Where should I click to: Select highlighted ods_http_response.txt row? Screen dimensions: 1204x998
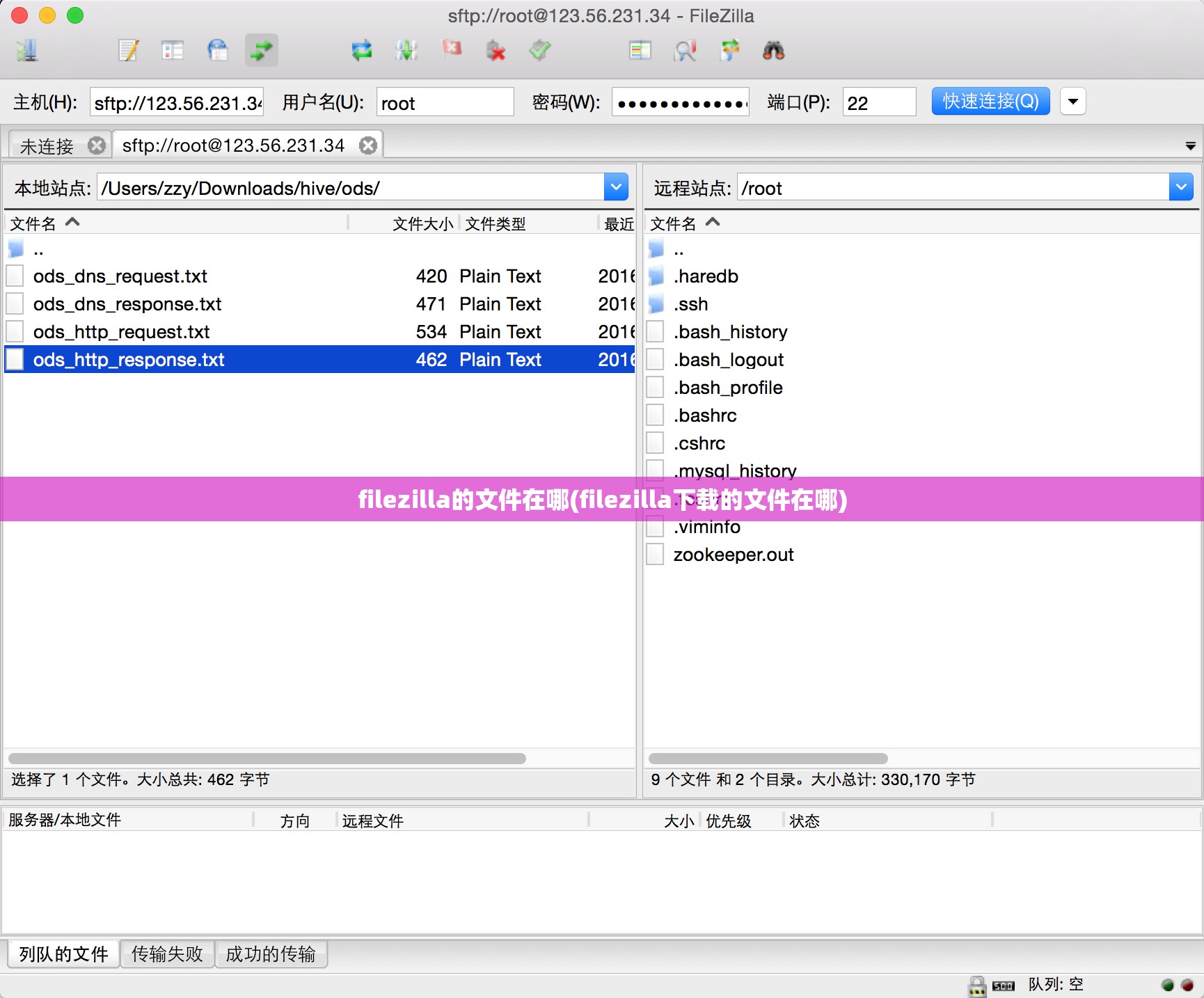click(x=320, y=360)
